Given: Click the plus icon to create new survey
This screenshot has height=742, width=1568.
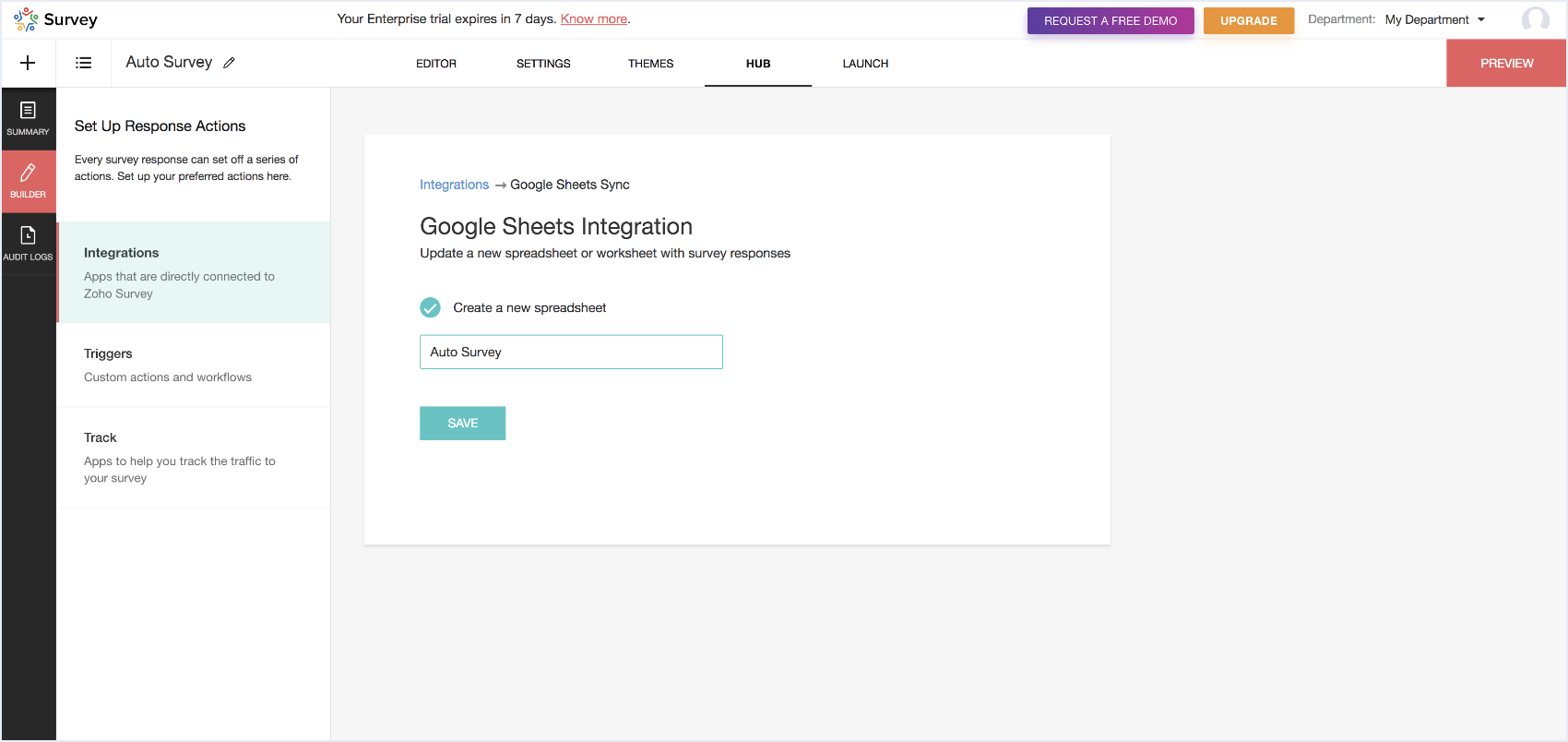Looking at the screenshot, I should 28,63.
